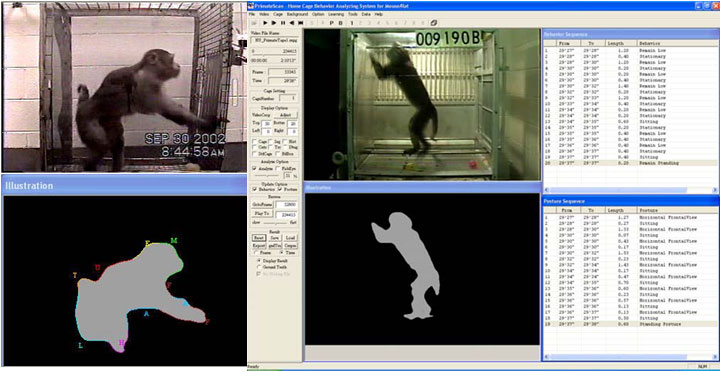Select cage number 1 icon in toolbar

point(352,23)
